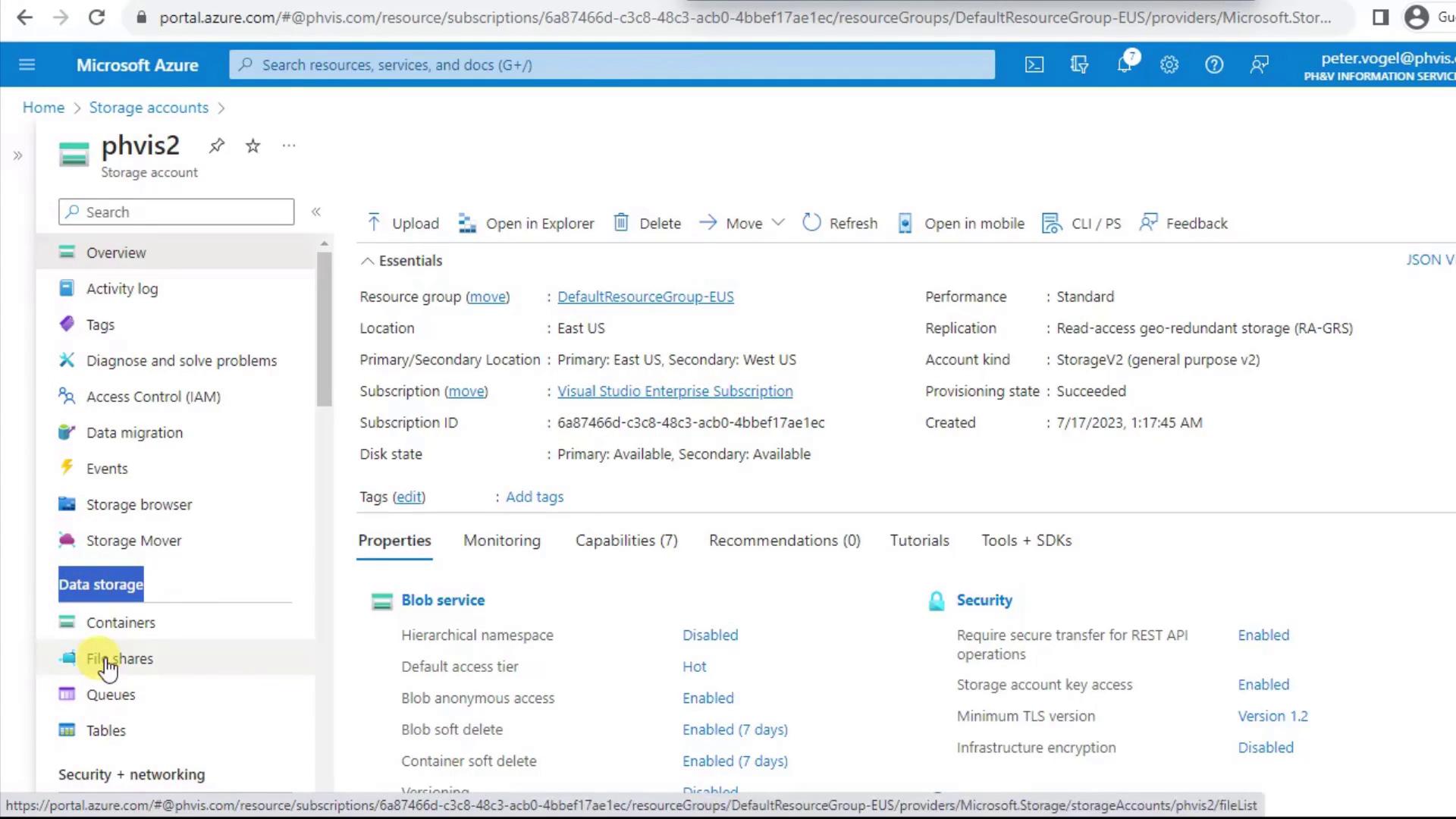Click Open in Explorer in the toolbar

point(526,223)
